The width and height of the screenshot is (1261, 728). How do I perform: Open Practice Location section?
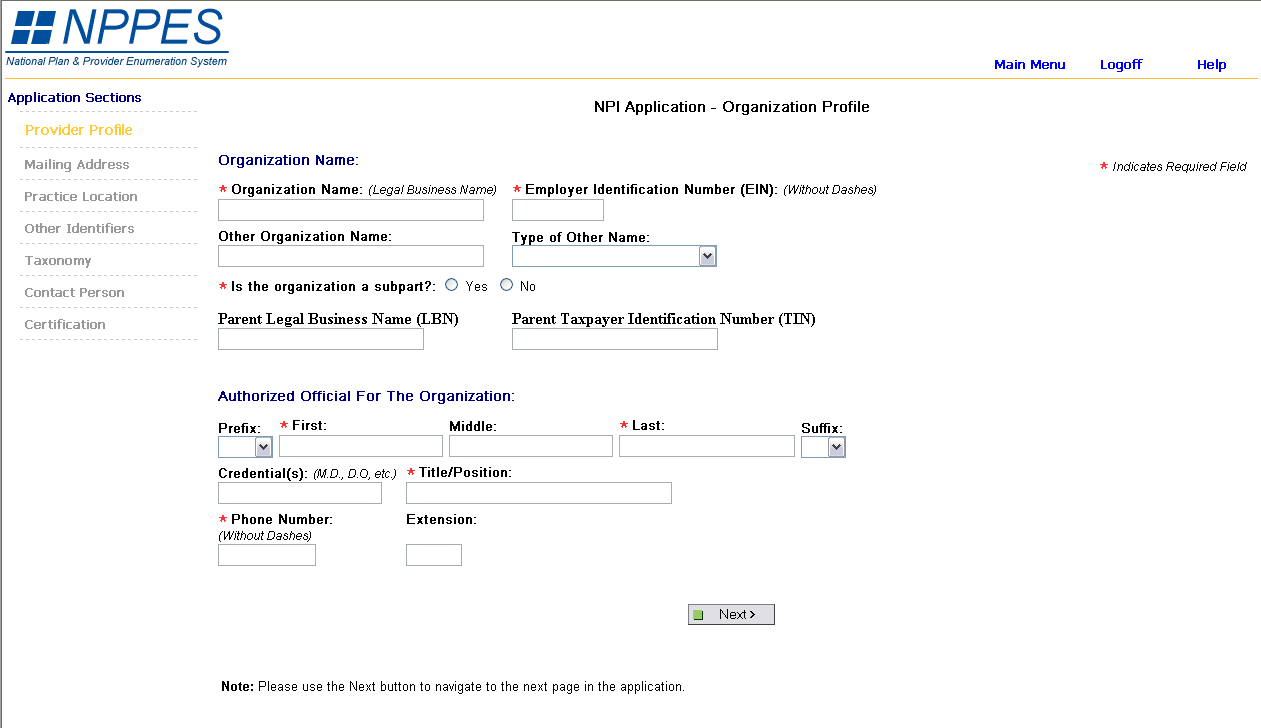click(81, 196)
